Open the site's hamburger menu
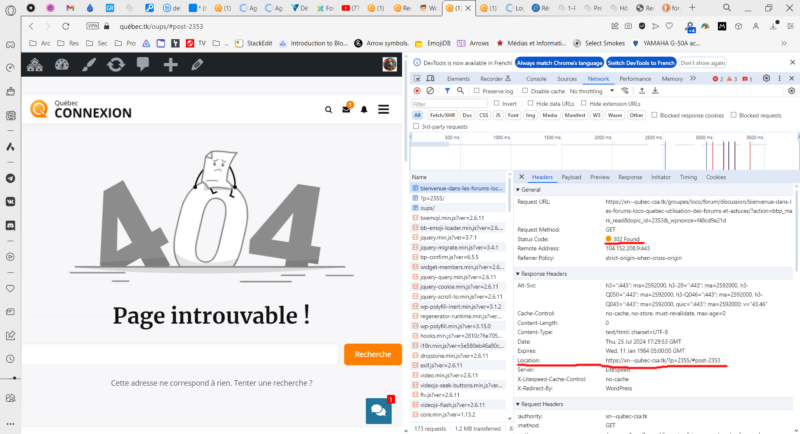 381,109
